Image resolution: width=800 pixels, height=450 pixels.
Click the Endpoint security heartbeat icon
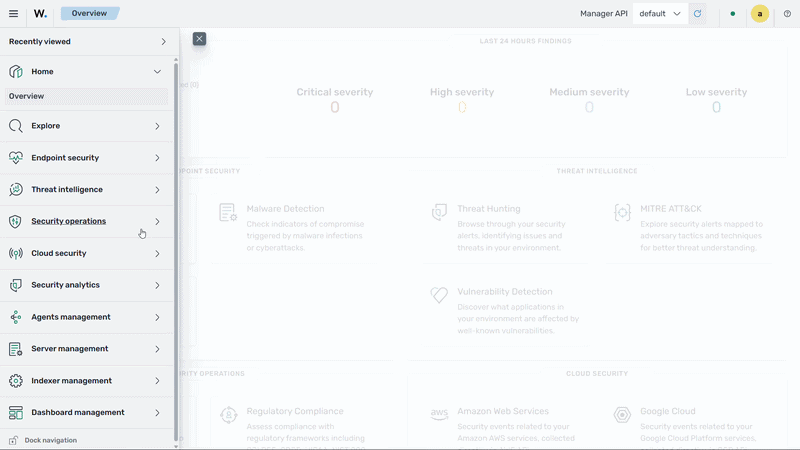pos(16,158)
